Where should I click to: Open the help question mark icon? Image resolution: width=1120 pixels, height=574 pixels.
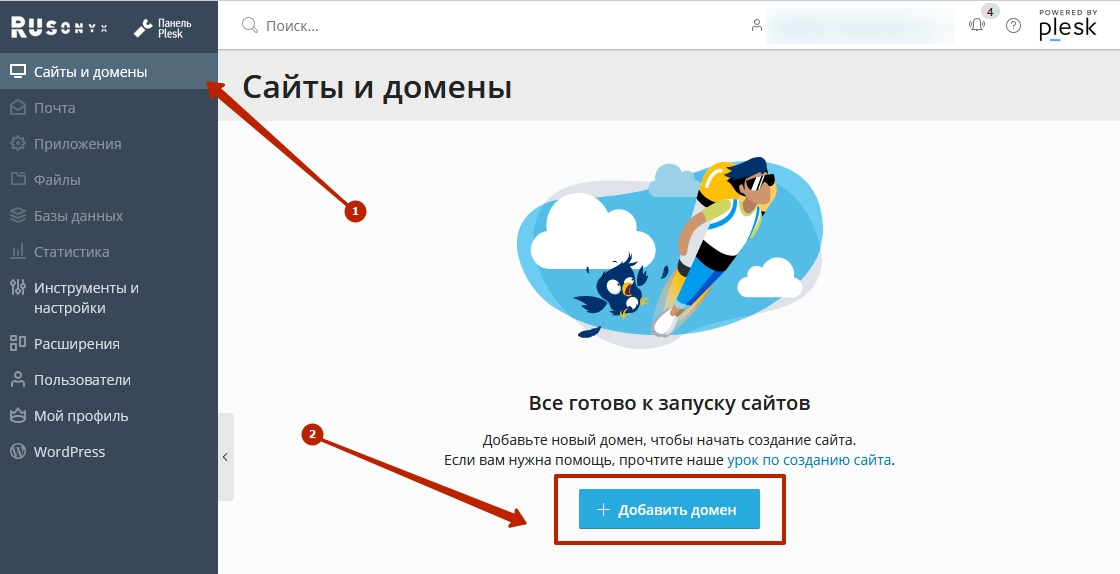point(1013,26)
